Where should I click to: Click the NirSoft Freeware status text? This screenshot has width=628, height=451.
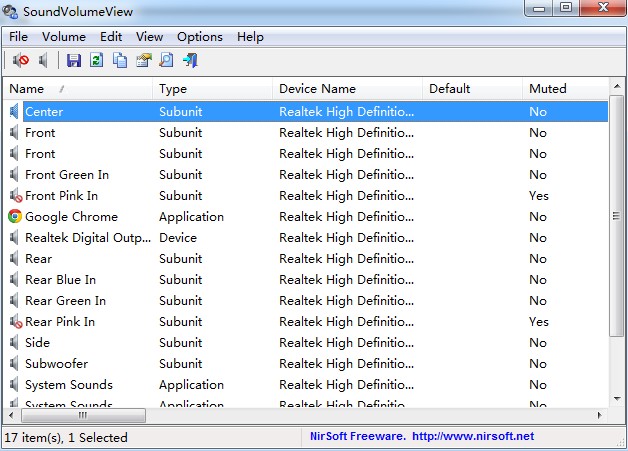(x=358, y=436)
